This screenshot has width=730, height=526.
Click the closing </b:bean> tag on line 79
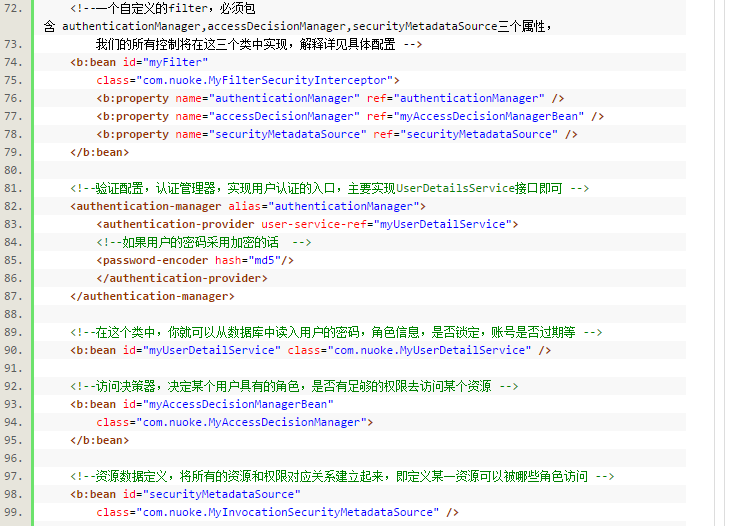click(100, 152)
